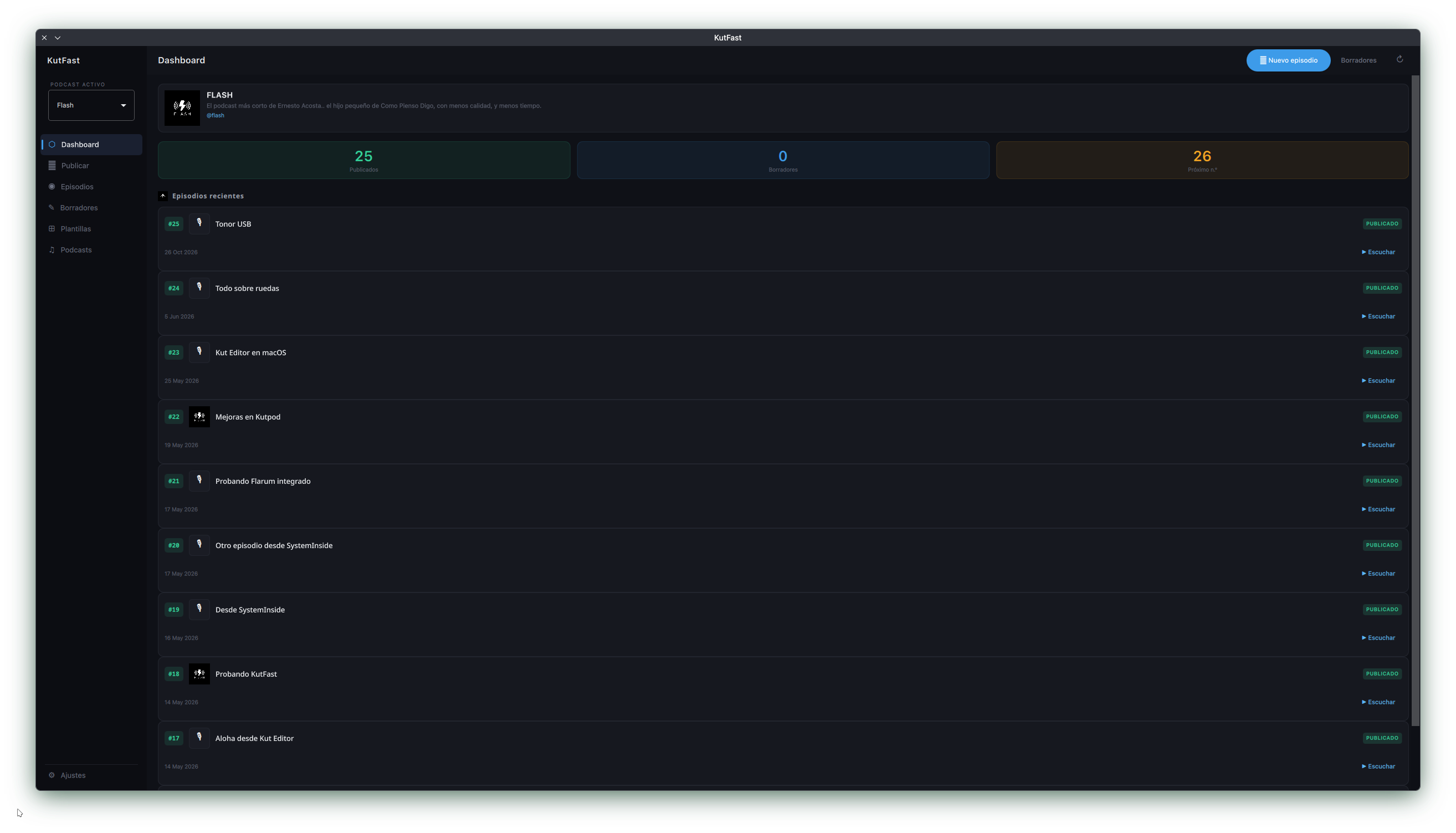This screenshot has width=1456, height=833.
Task: Play Tonor USB via Escuchar
Action: pos(1378,252)
